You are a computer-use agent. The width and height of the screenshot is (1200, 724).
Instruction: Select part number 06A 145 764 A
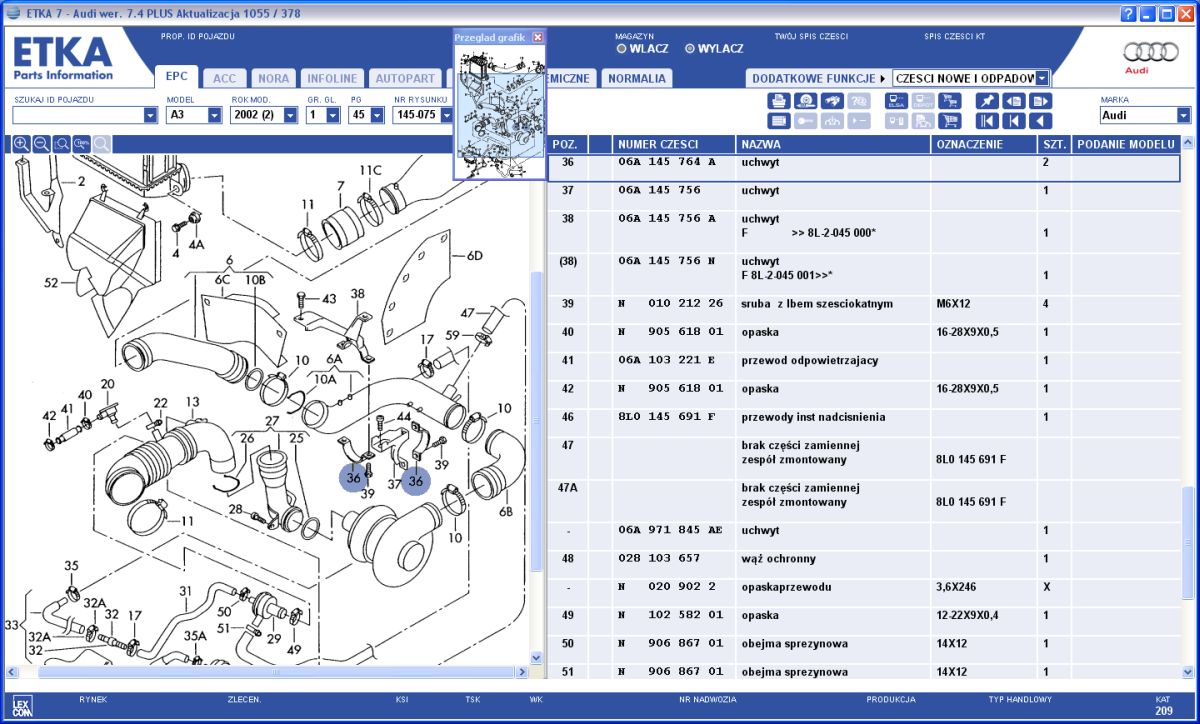tap(667, 162)
